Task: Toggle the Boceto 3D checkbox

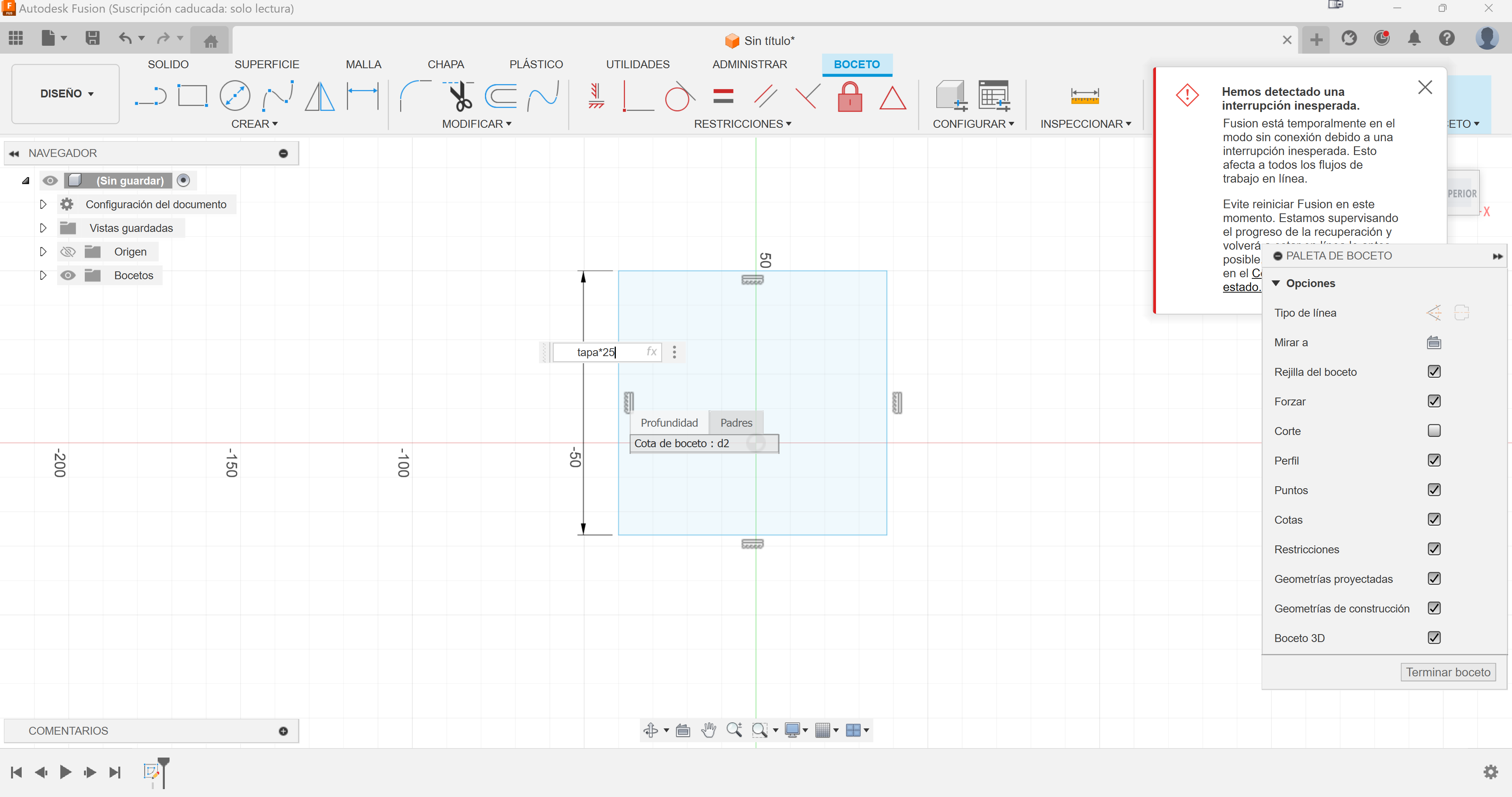Action: pyautogui.click(x=1434, y=637)
